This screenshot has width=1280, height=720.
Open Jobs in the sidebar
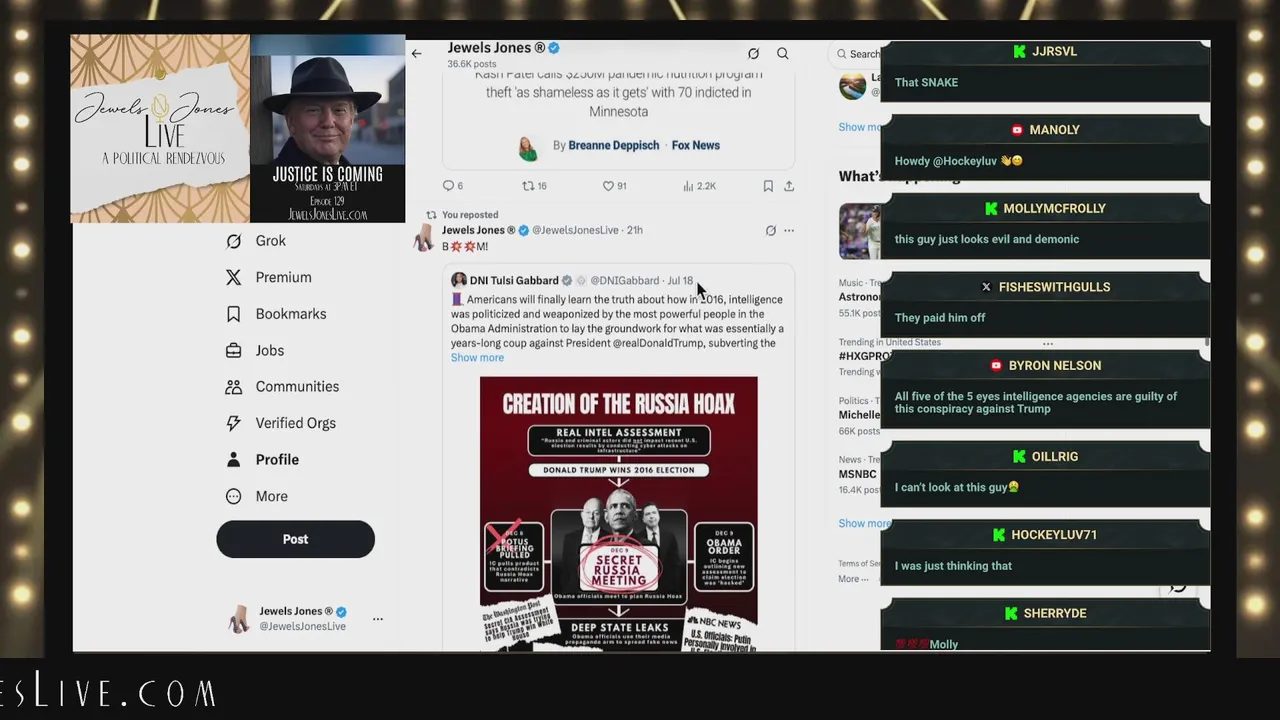(x=255, y=350)
